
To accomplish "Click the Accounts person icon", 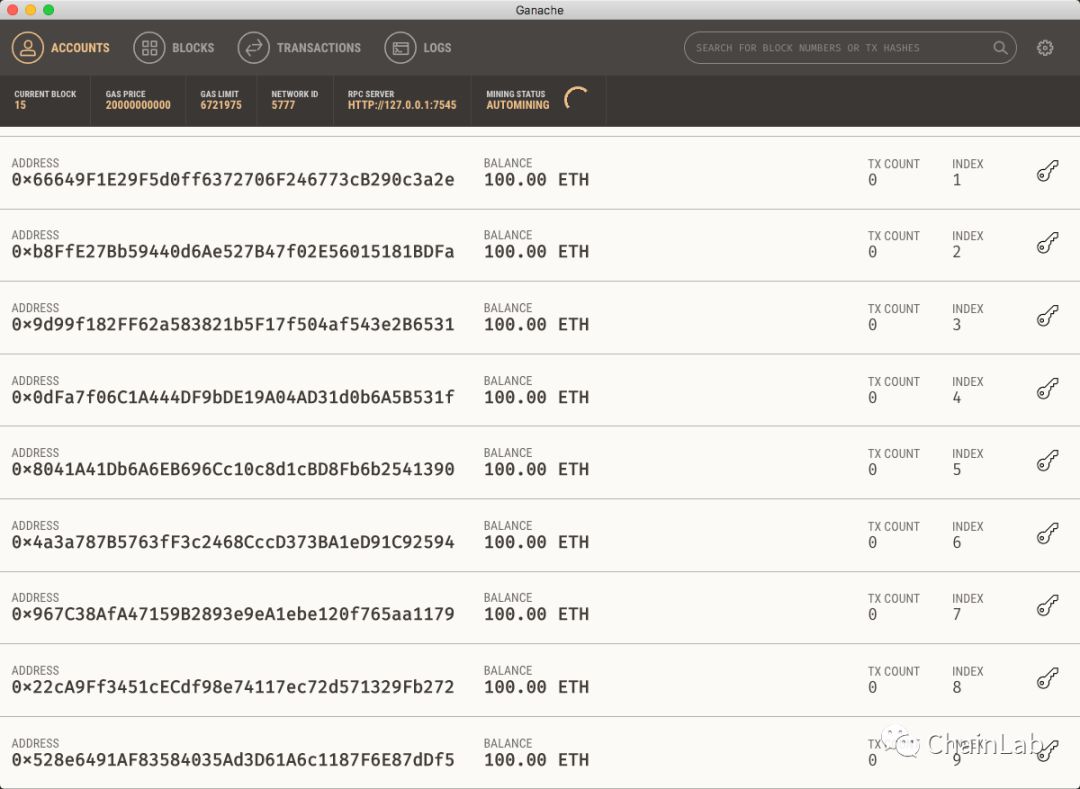I will pyautogui.click(x=28, y=48).
